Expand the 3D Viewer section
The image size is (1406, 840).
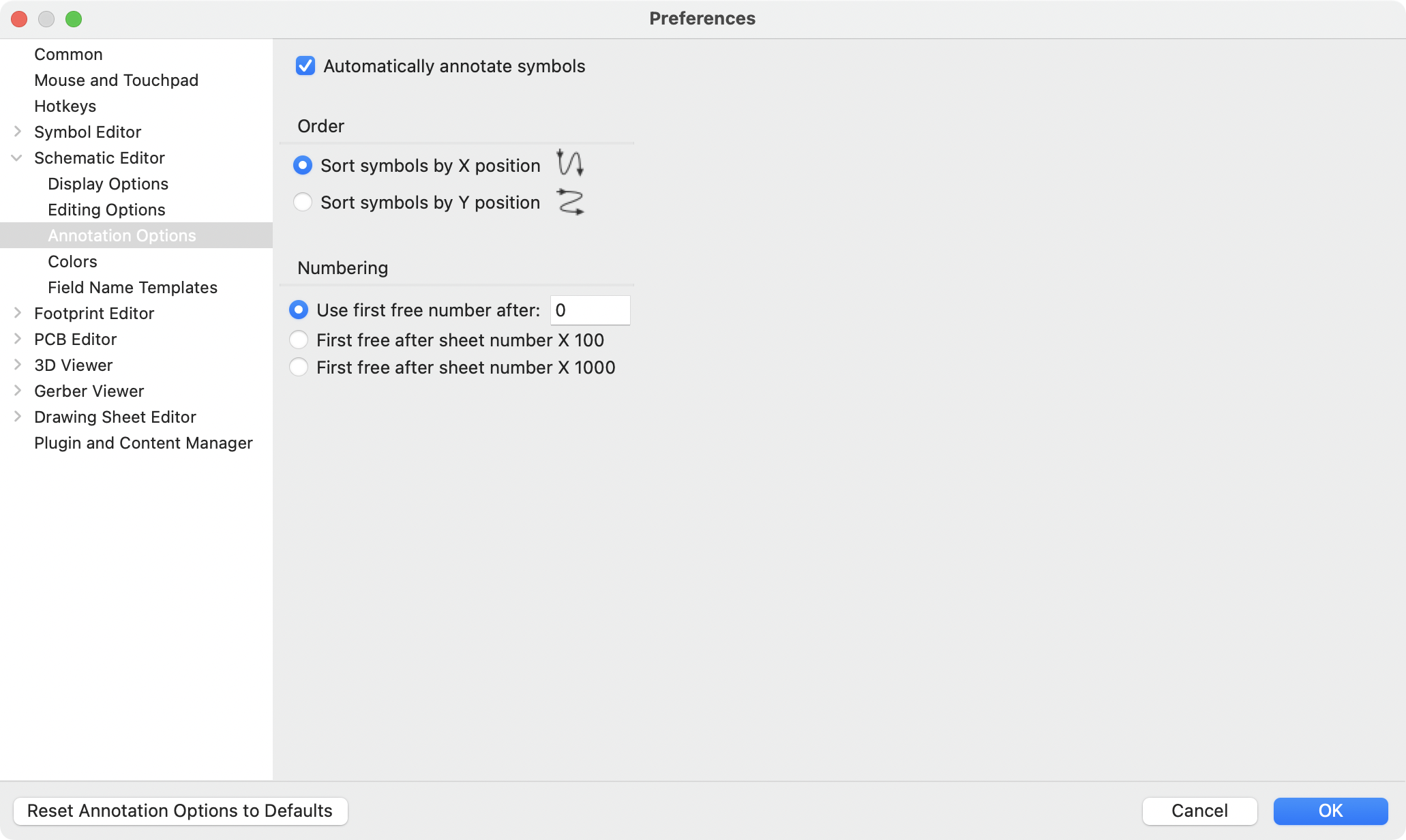18,365
